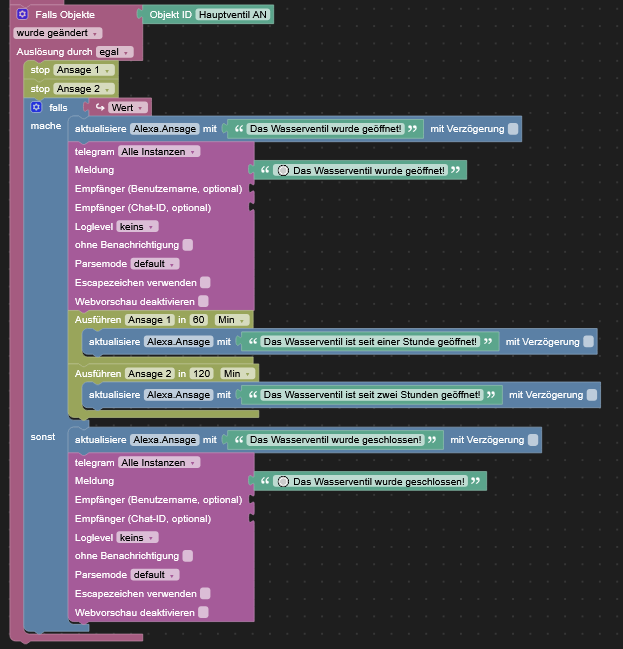Click arrow icon next to the Wert dropdown
This screenshot has width=623, height=649.
(100, 107)
